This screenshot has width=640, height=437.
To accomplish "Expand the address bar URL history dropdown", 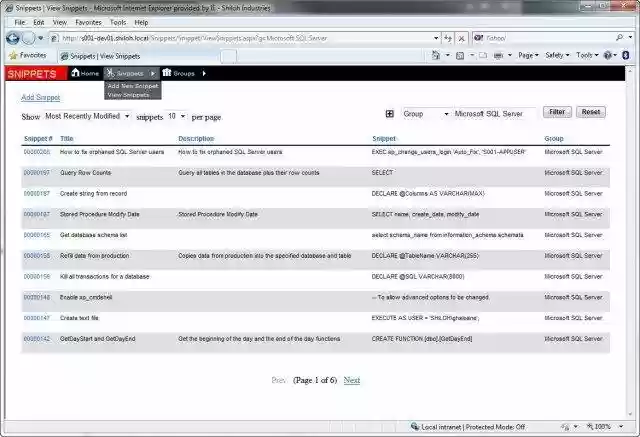I will (x=436, y=38).
